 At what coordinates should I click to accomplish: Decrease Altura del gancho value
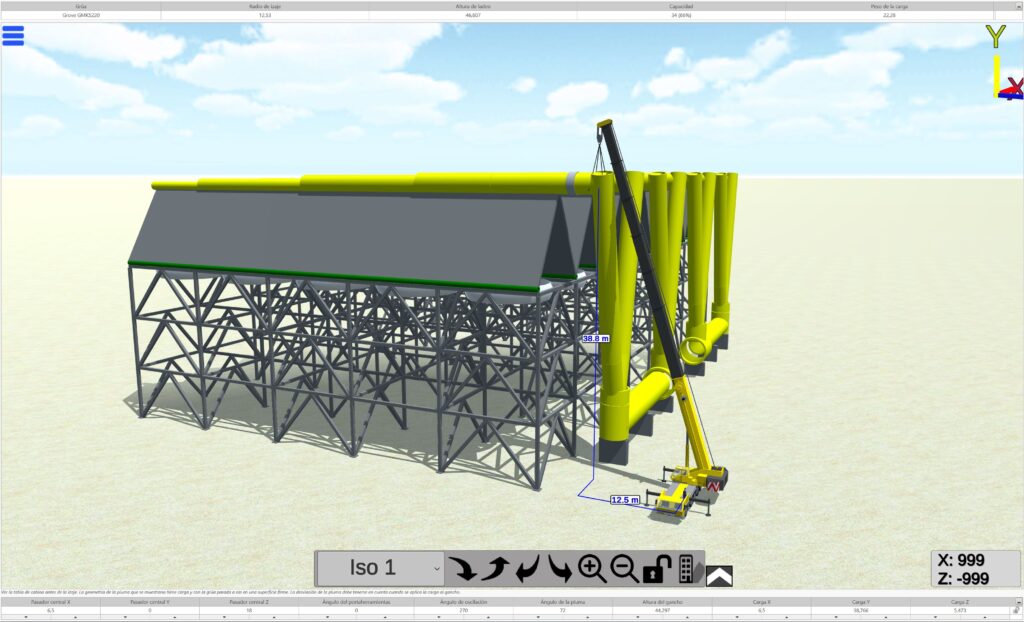[637, 617]
